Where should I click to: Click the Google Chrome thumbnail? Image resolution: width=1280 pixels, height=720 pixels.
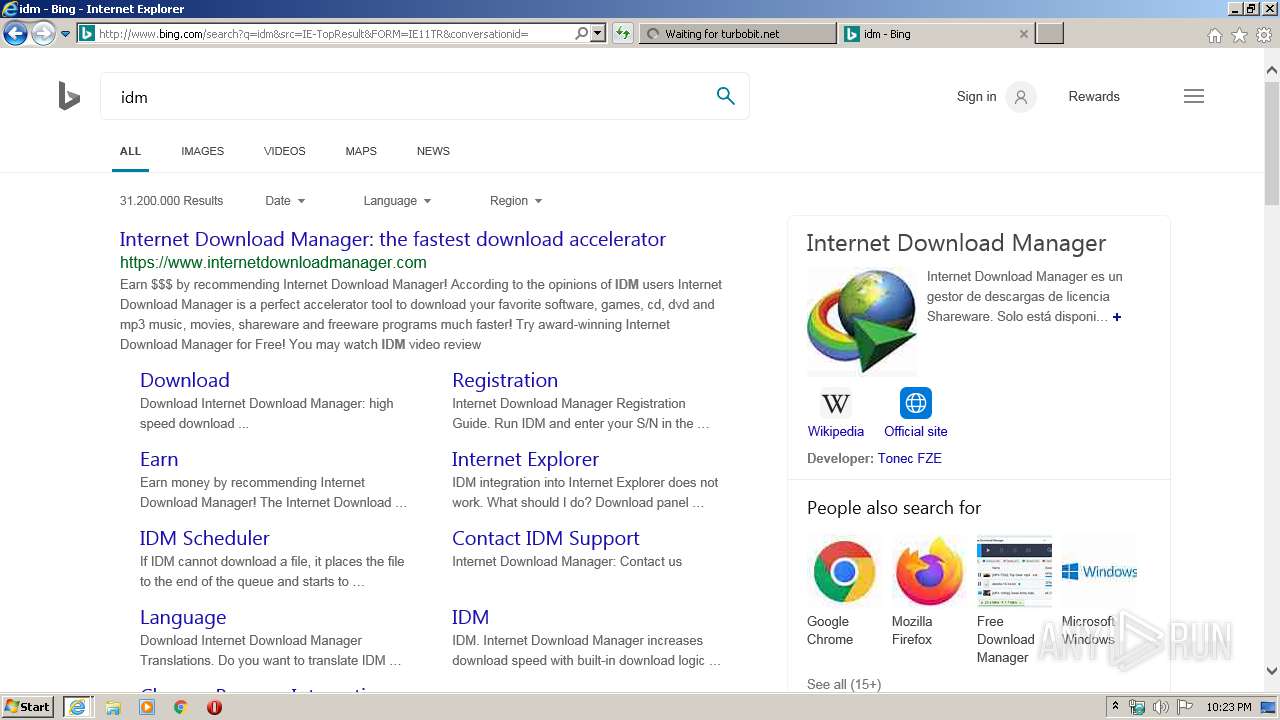coord(844,571)
